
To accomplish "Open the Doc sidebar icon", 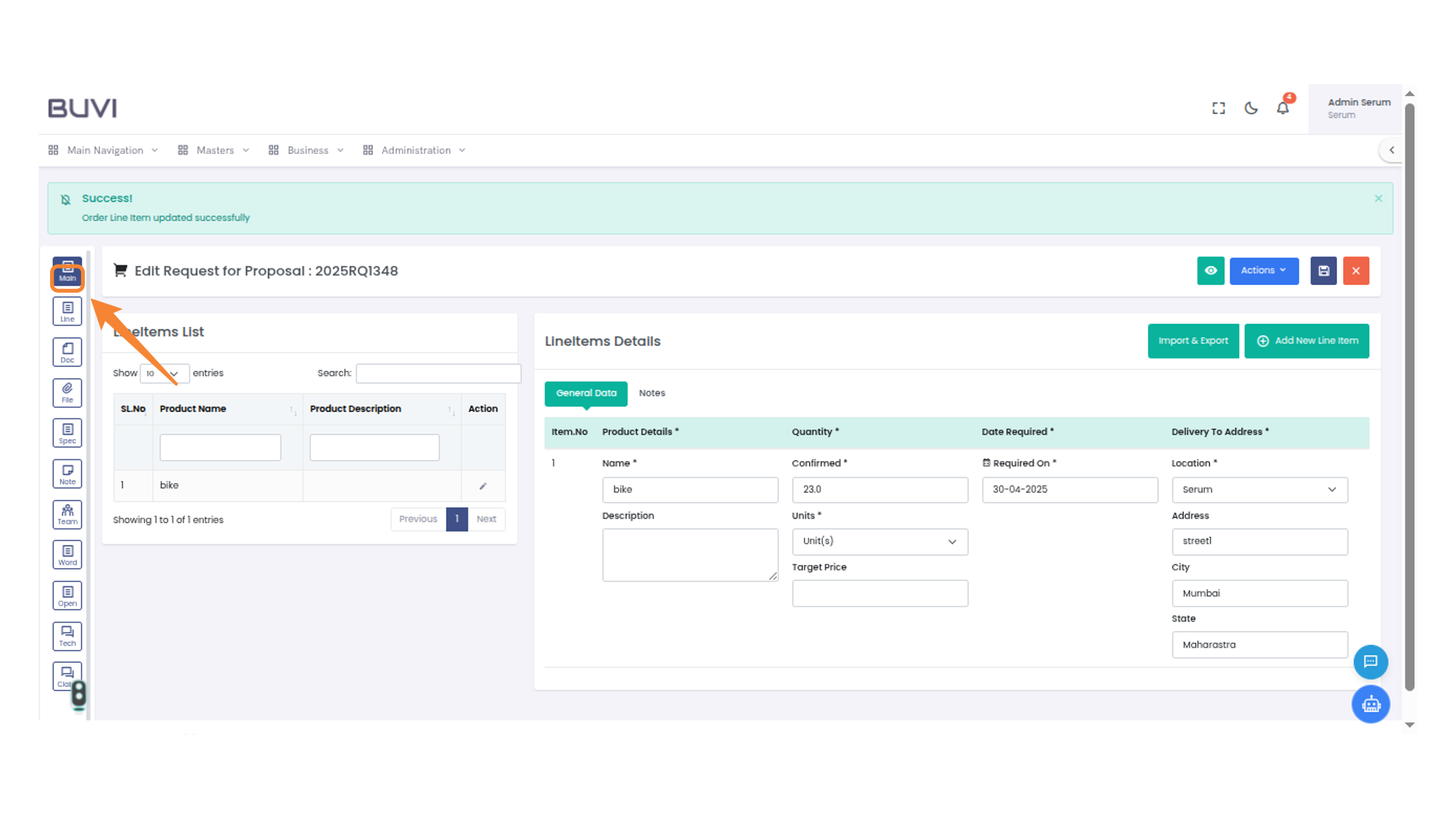I will [67, 352].
